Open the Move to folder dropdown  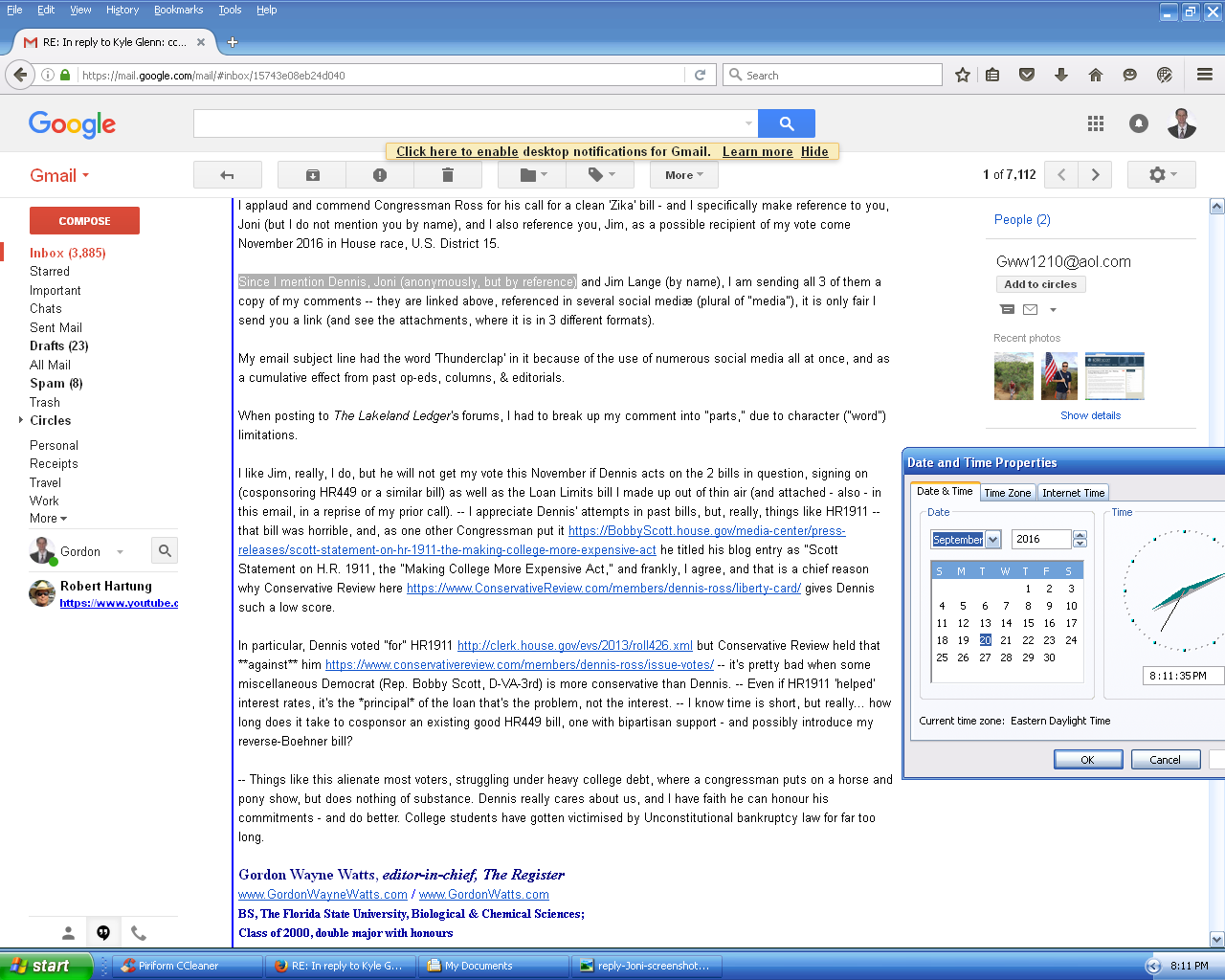point(532,175)
